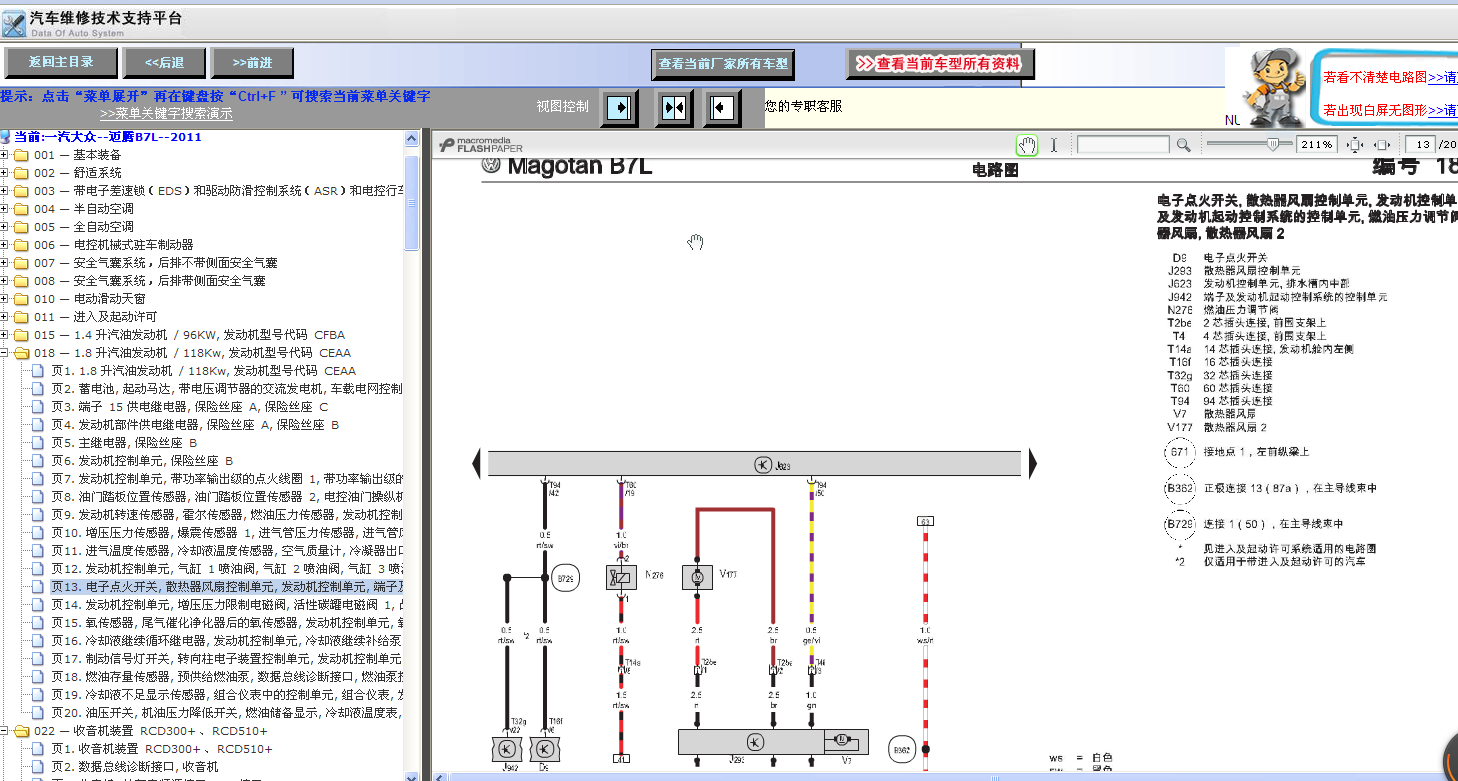Viewport: 1458px width, 781px height.
Task: Click the folder icon for 001 基本装备
Action: (x=21, y=155)
